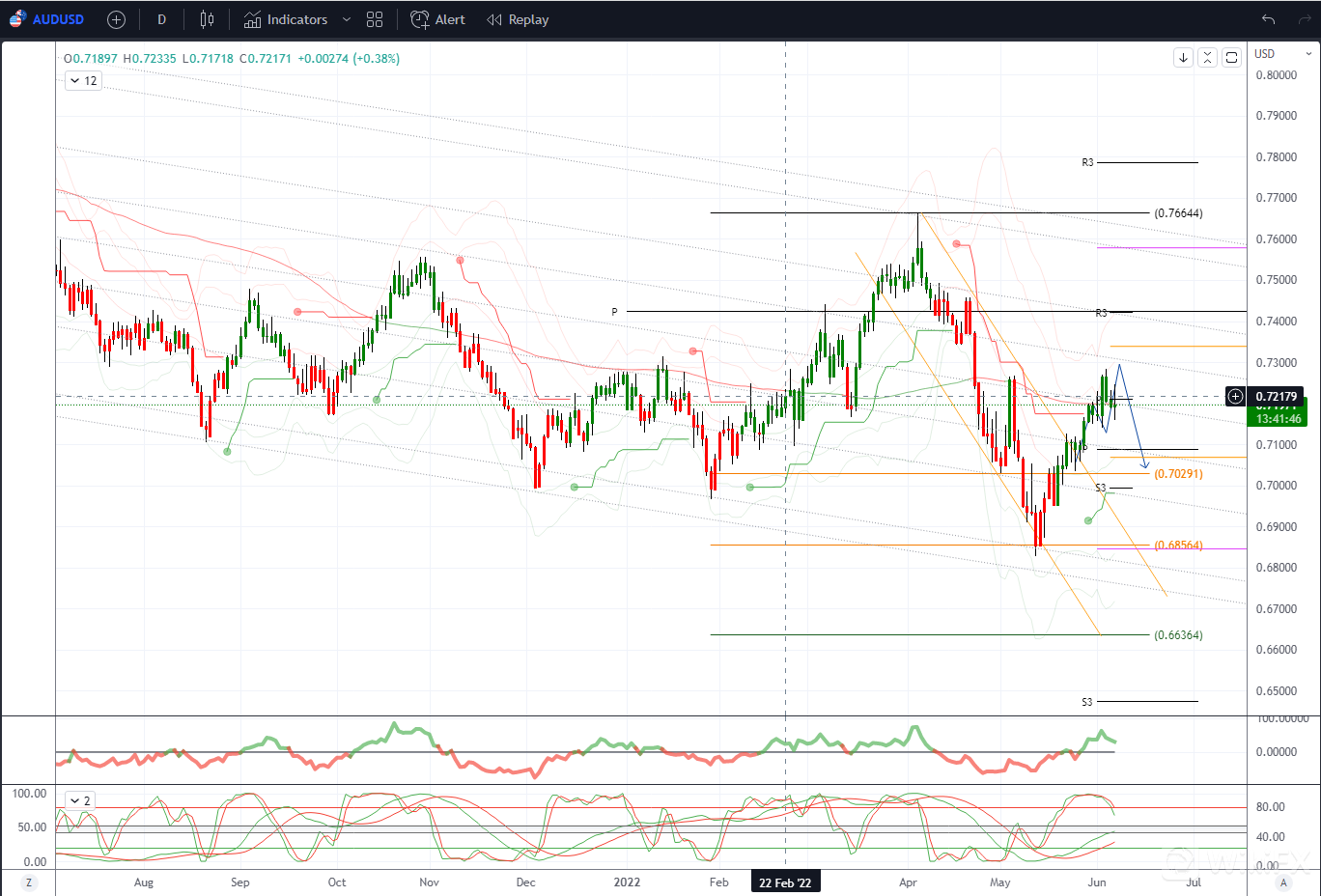Image resolution: width=1321 pixels, height=896 pixels.
Task: Open the Indicators dialog
Action: pyautogui.click(x=286, y=19)
